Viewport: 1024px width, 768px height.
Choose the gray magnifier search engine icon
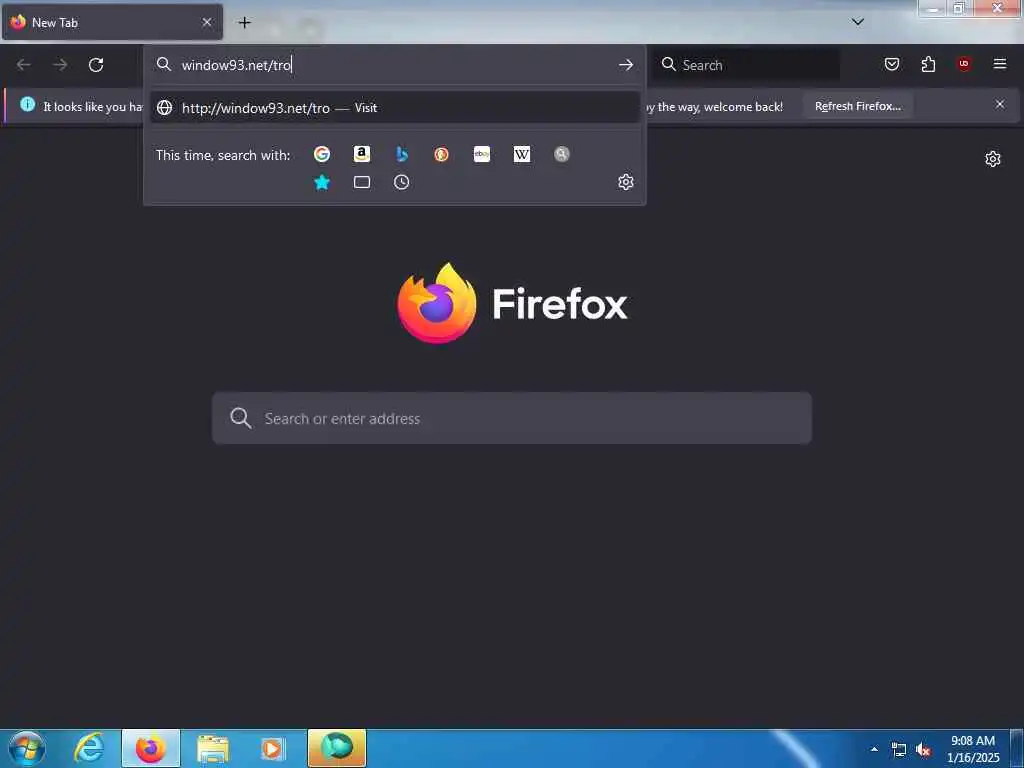562,154
